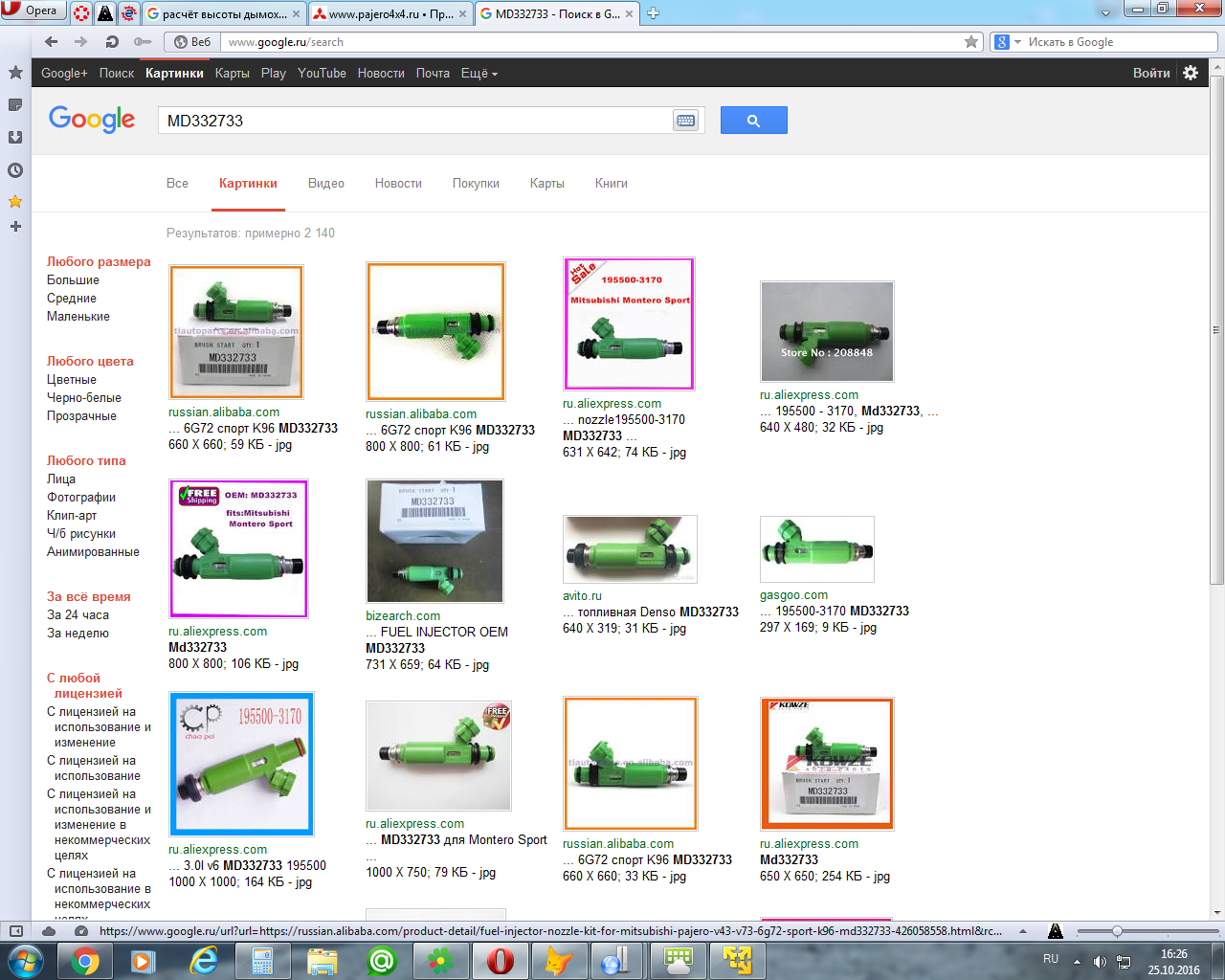Click the browser reload button
The width and height of the screenshot is (1225, 980).
[112, 42]
